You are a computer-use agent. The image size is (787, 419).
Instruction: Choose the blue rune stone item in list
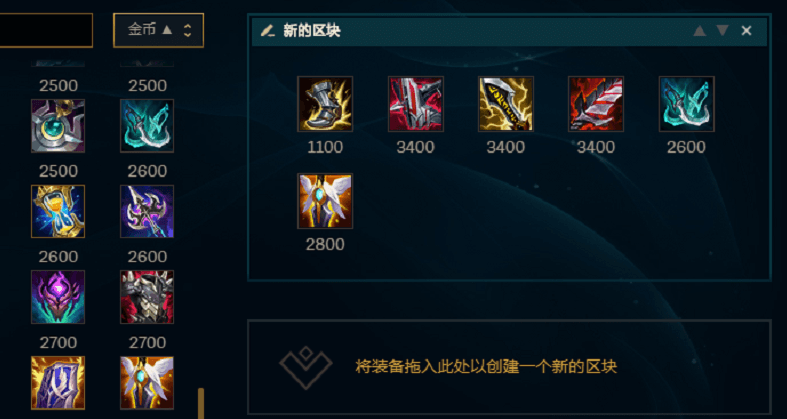coord(58,383)
